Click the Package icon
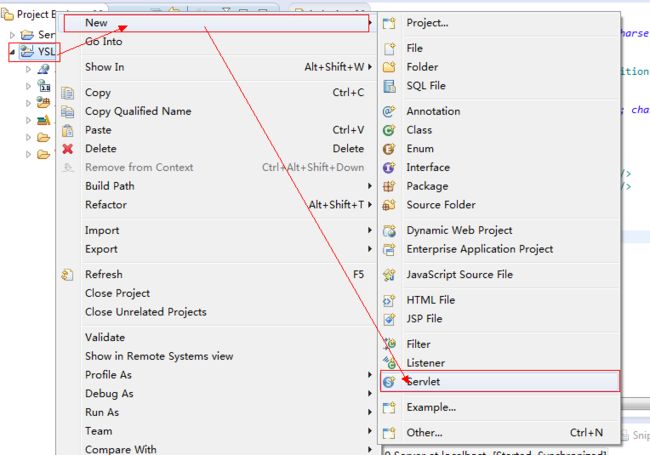The width and height of the screenshot is (650, 455). pyautogui.click(x=389, y=186)
